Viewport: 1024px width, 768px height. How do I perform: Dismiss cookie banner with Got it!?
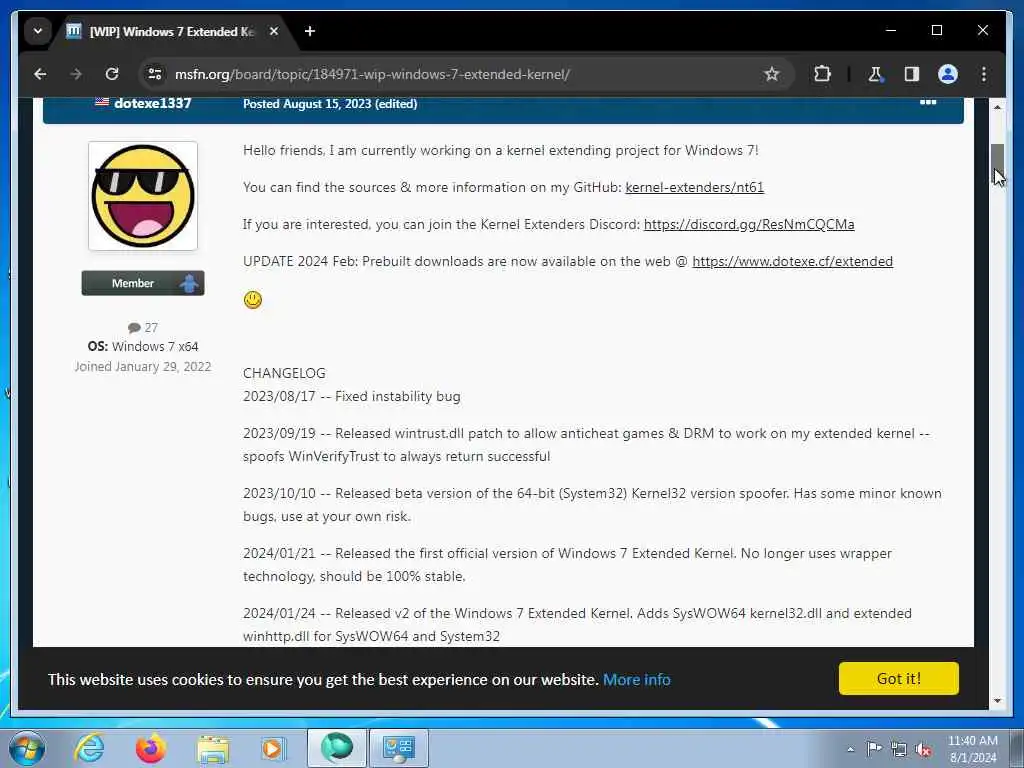[899, 679]
